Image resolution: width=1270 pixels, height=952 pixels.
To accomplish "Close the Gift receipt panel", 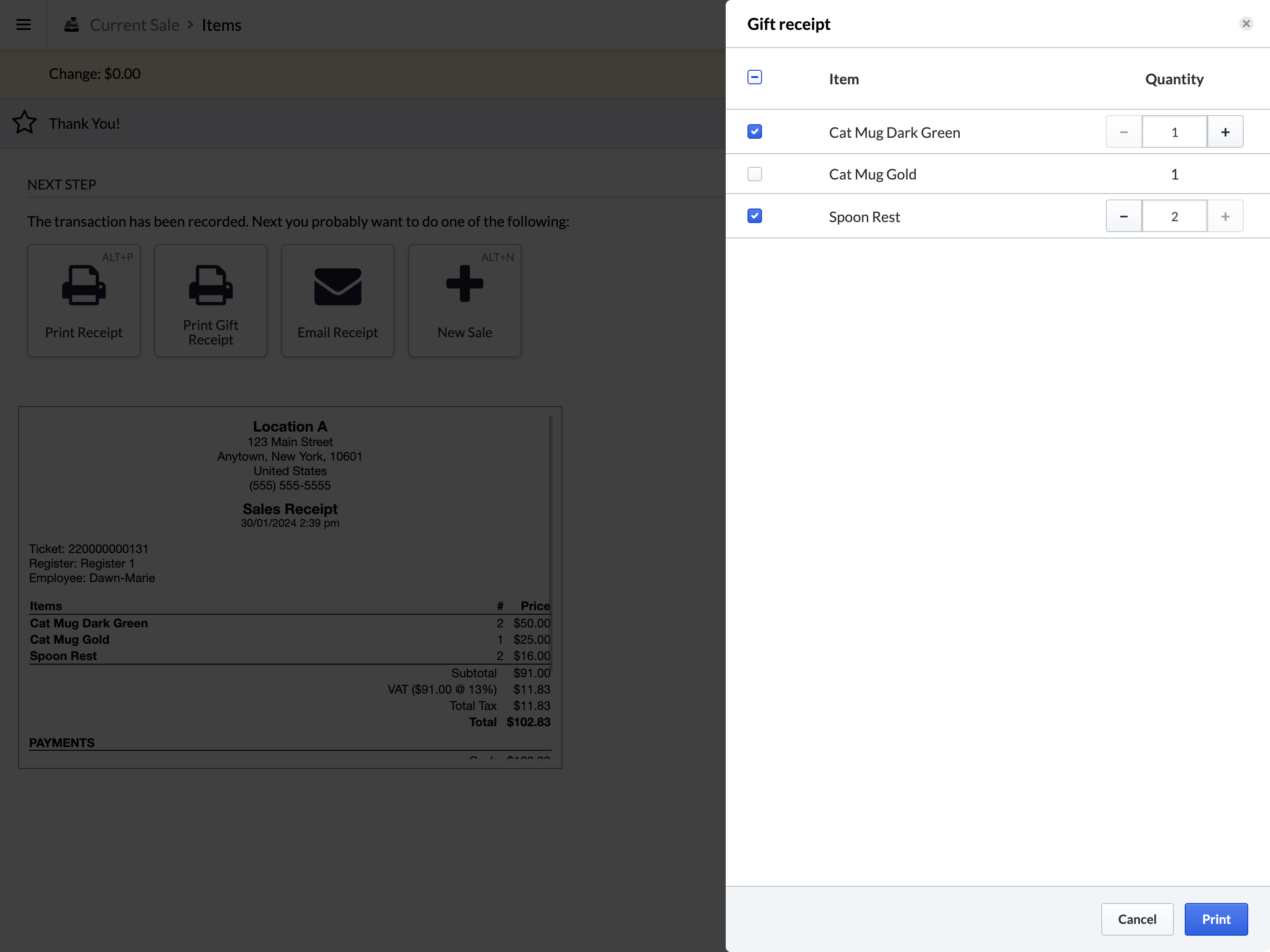I will click(x=1246, y=24).
